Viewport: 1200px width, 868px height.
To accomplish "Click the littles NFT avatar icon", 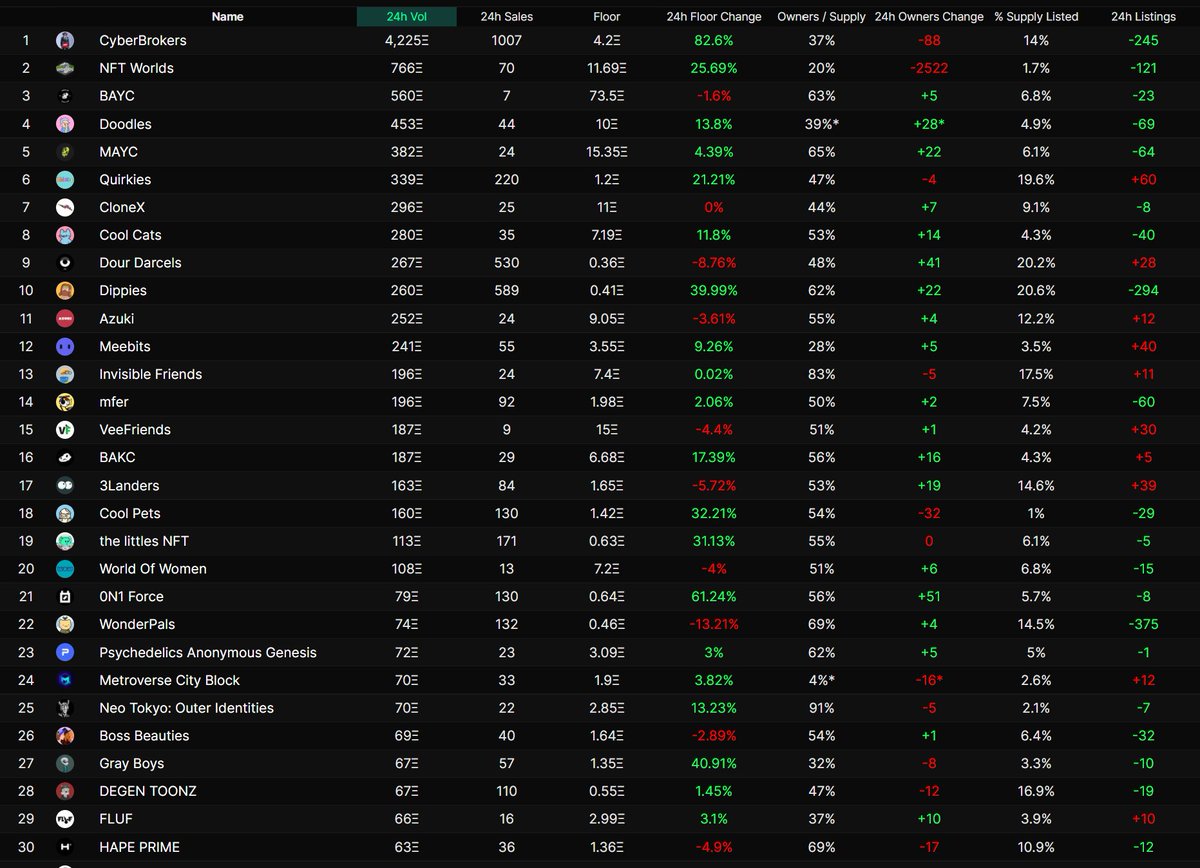I will pos(65,541).
